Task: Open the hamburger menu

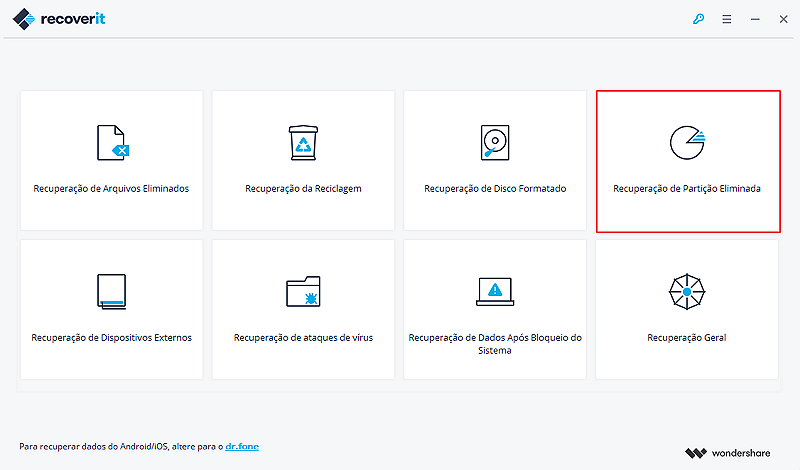Action: tap(727, 19)
